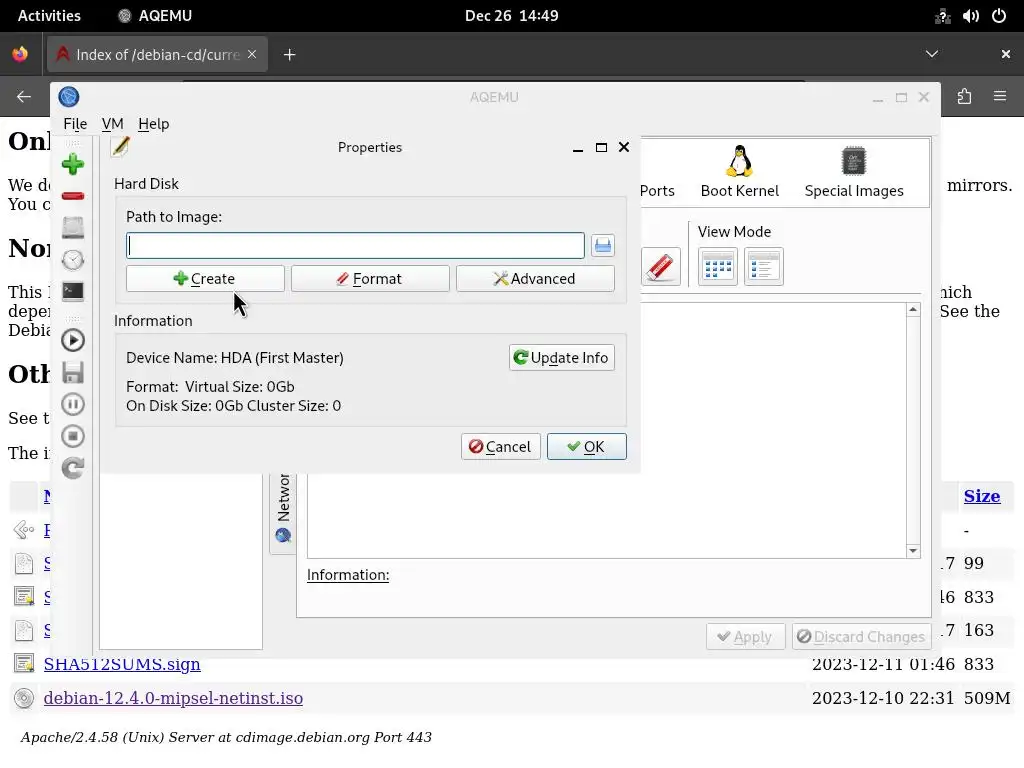Open the Boot Kernel tab
The height and width of the screenshot is (768, 1024).
tap(739, 171)
